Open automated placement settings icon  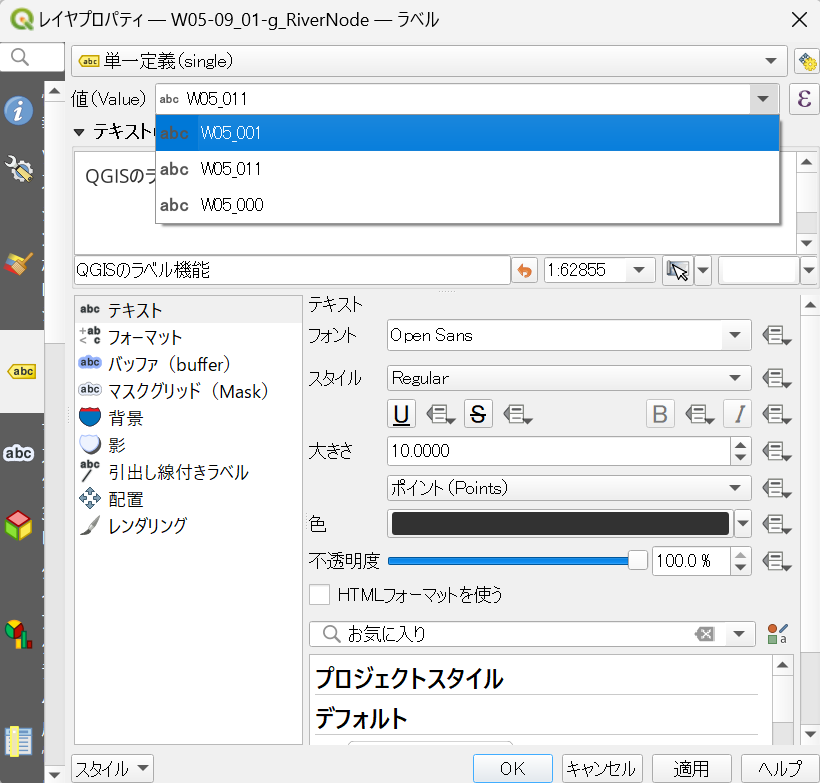pos(807,62)
